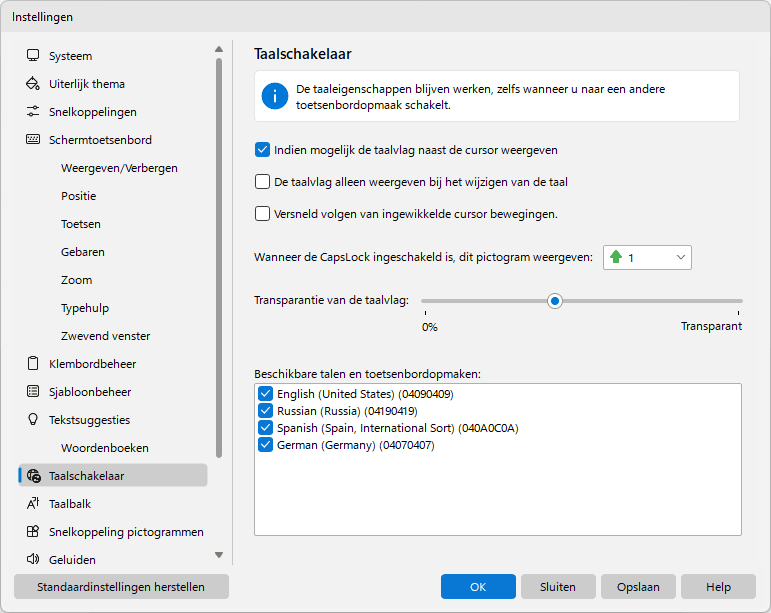The width and height of the screenshot is (771, 613).
Task: Click the sidebar vertical scrollbar thumb
Action: (x=219, y=258)
